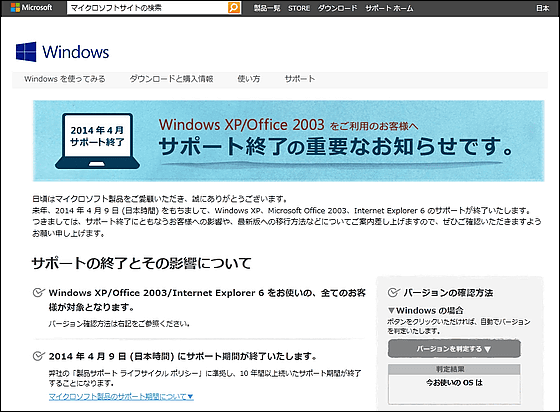Click the サポートの終了とその影響について heading
The height and width of the screenshot is (412, 560).
click(141, 263)
